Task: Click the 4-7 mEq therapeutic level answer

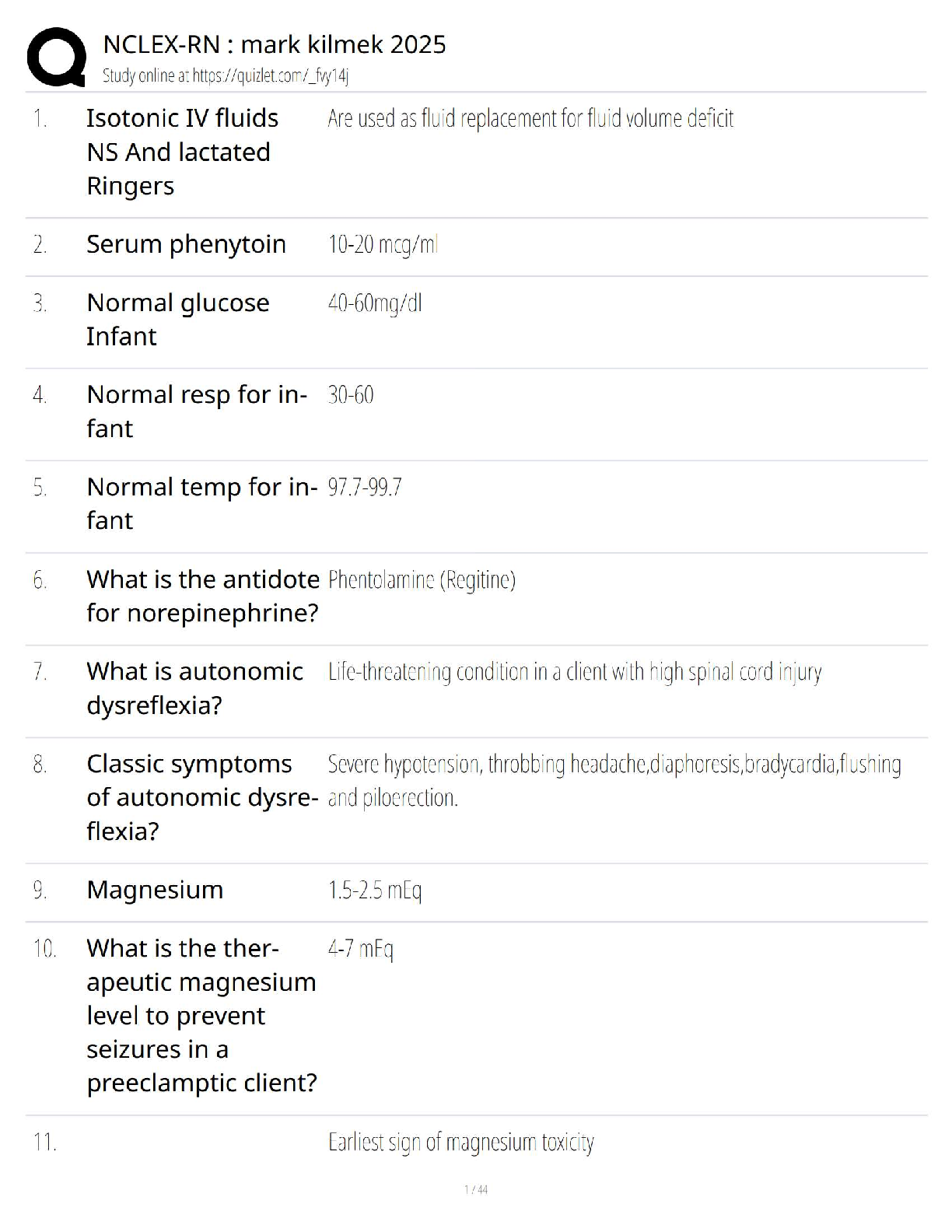Action: tap(361, 949)
